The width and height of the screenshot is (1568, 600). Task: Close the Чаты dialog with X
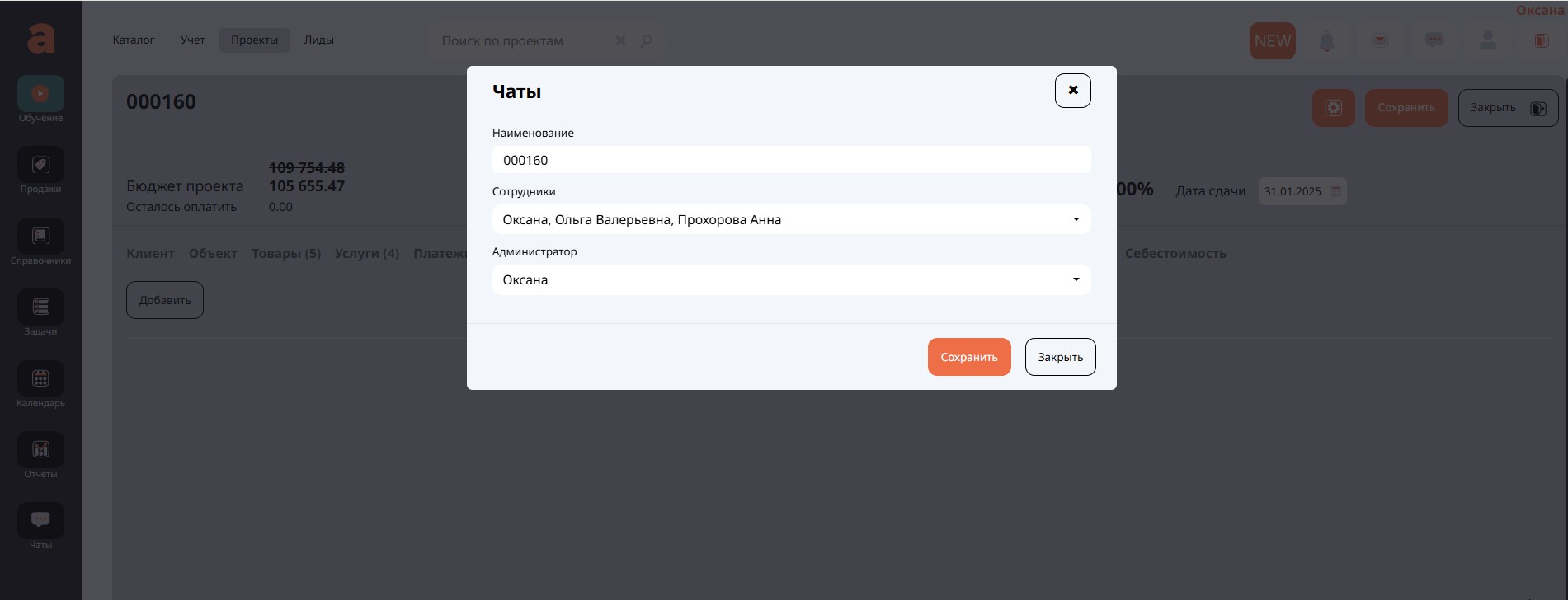click(1072, 91)
